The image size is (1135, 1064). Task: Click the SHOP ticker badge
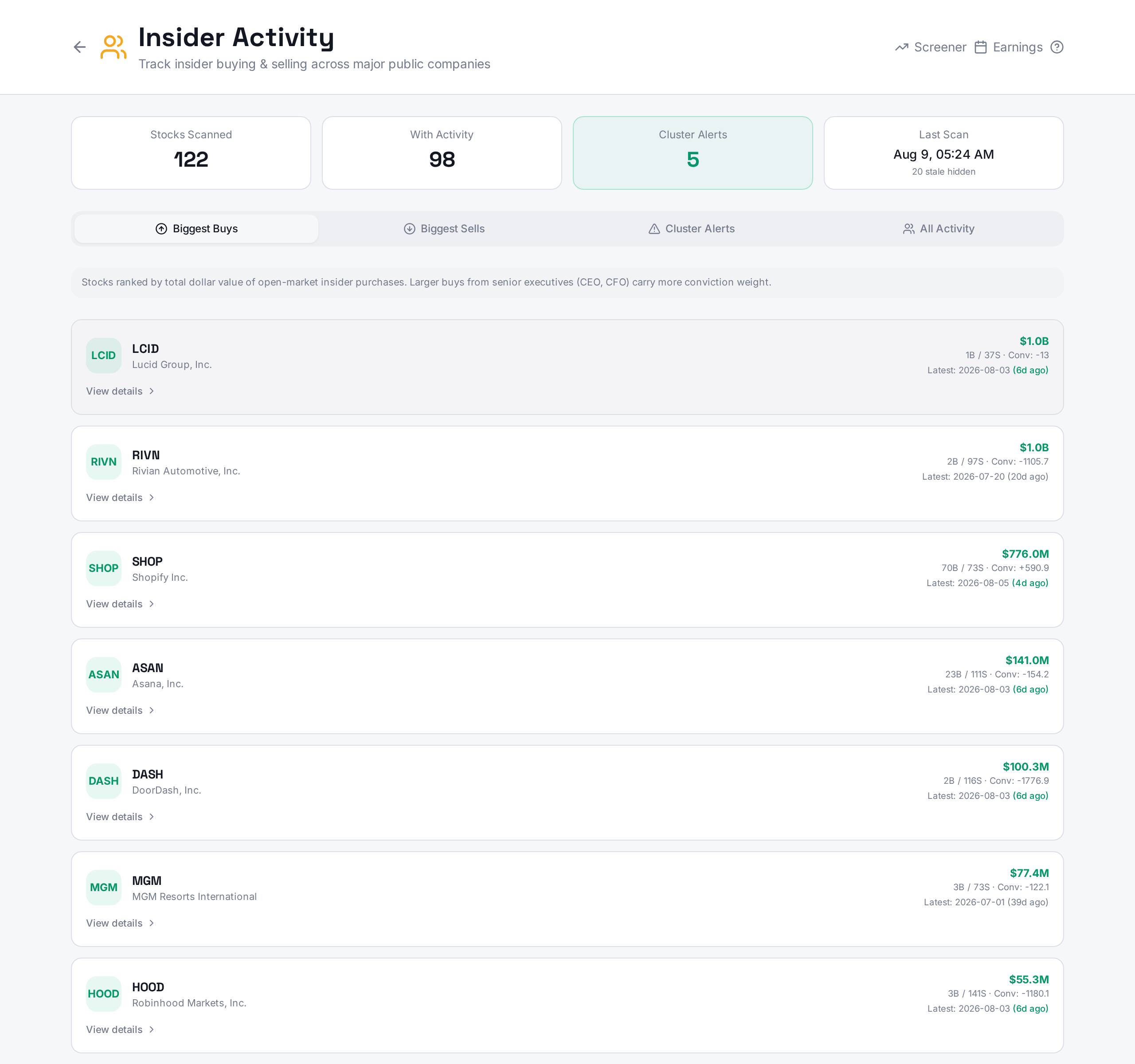tap(103, 568)
